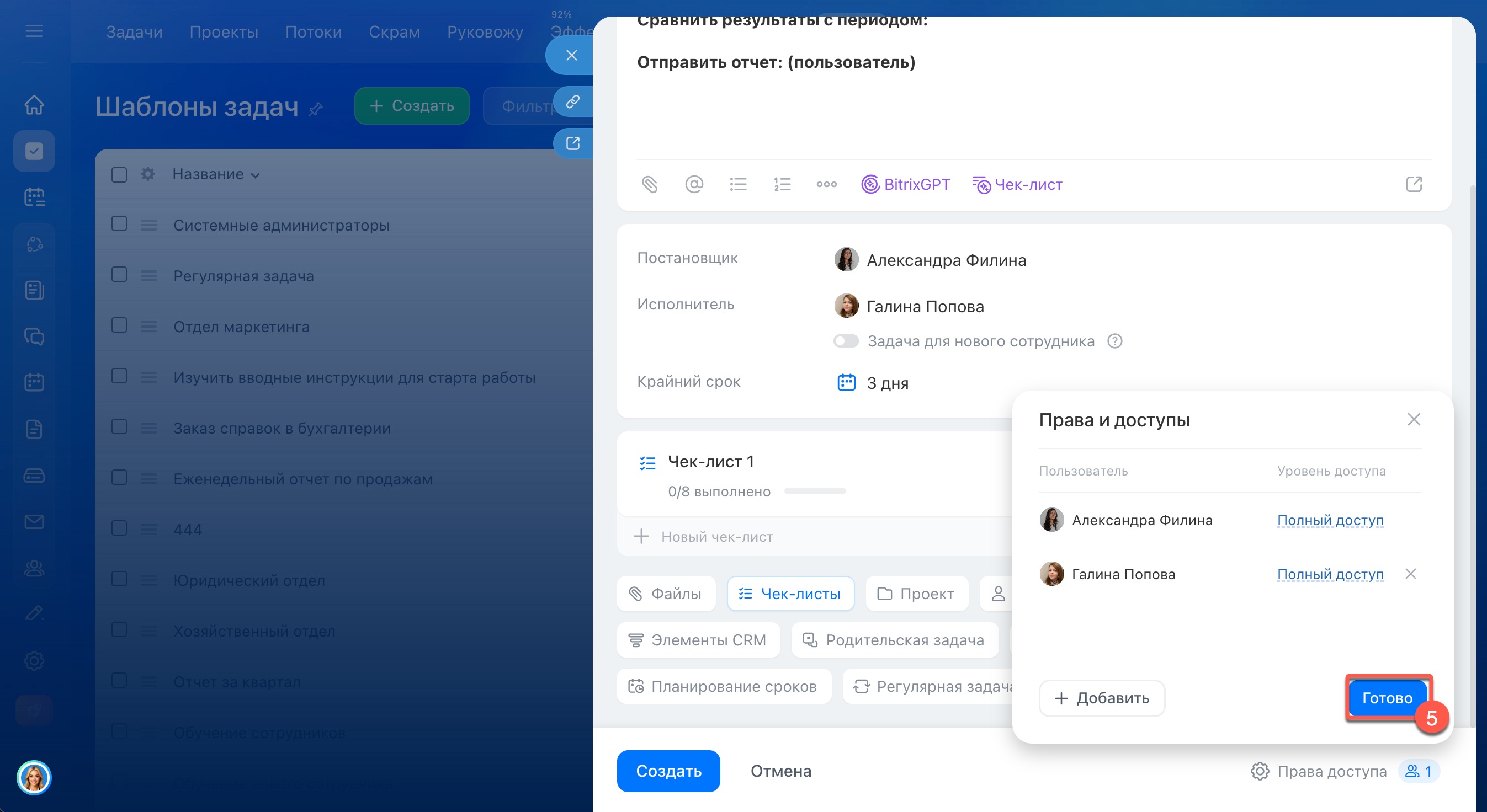Click the mention @ icon in editor

coord(694,185)
